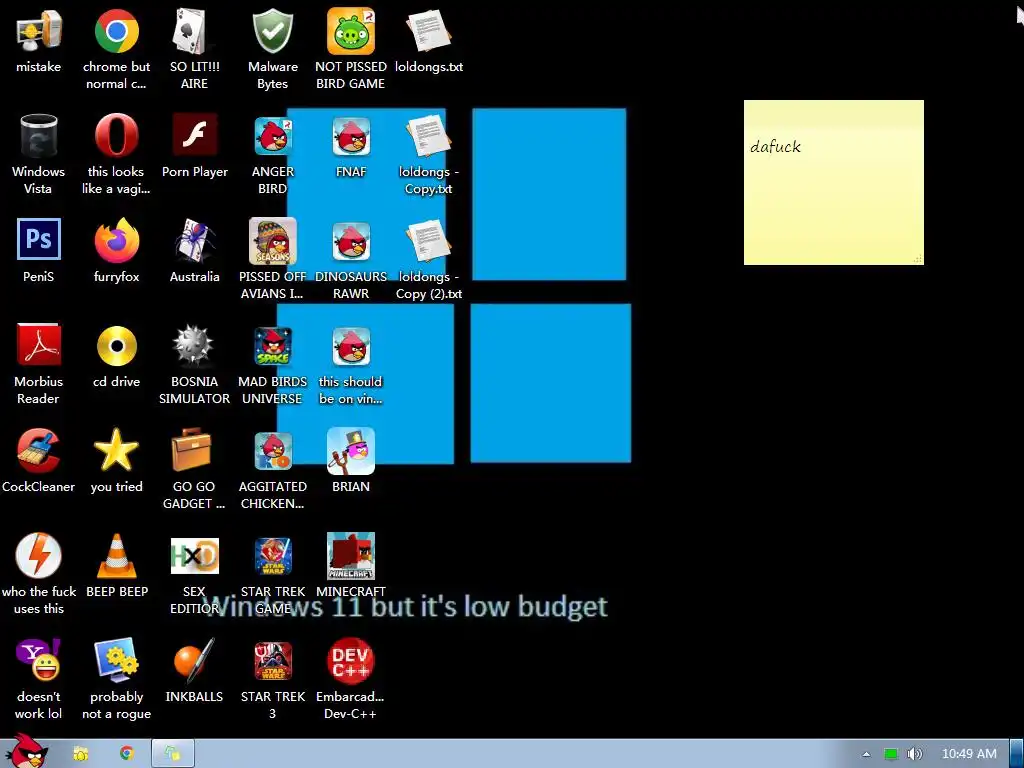Screen dimensions: 1024x768
Task: Click the 'dafuck' text on sticky note
Action: (x=775, y=146)
